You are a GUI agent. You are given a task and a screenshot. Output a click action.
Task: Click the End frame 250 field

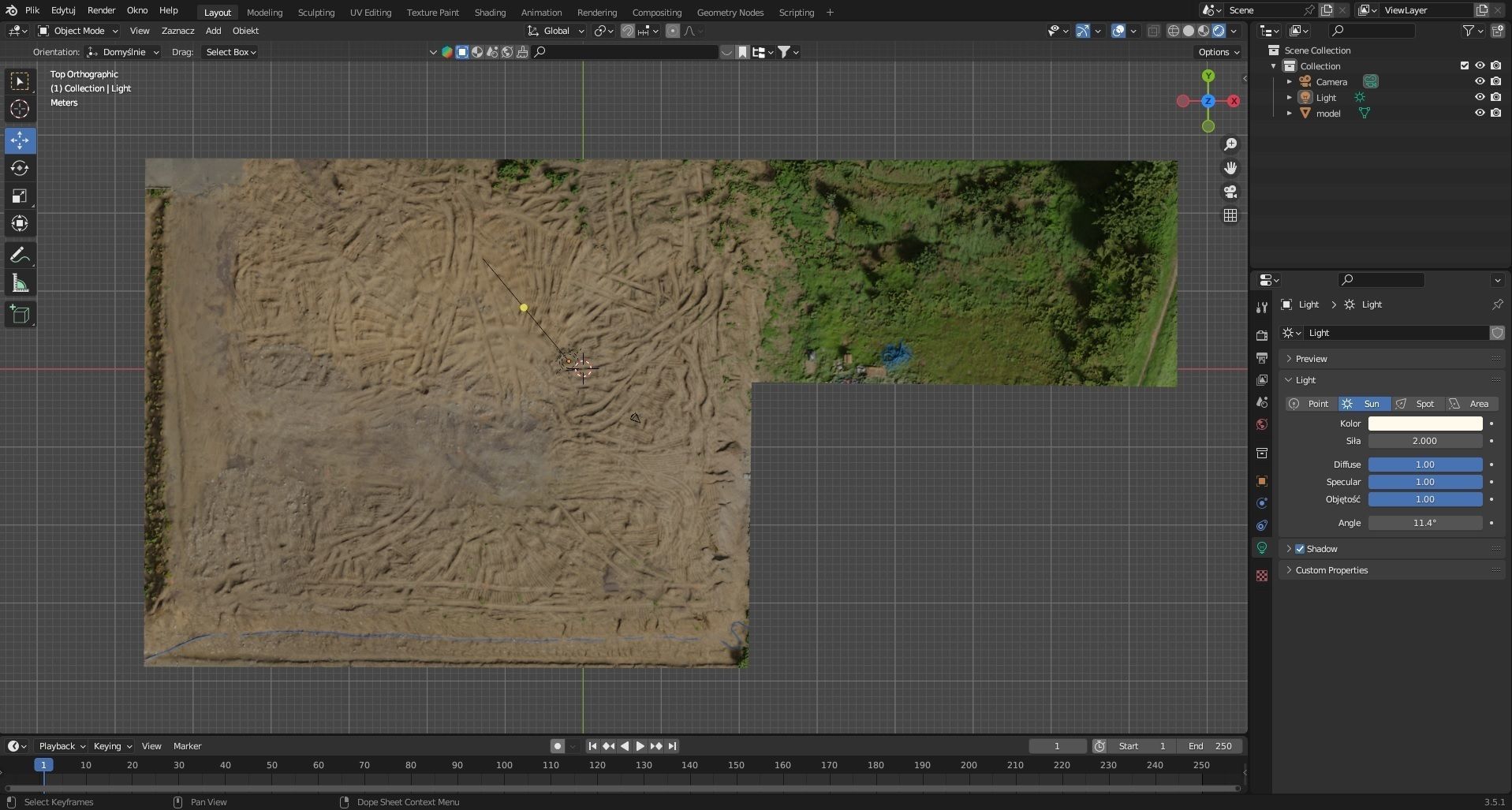(1210, 746)
